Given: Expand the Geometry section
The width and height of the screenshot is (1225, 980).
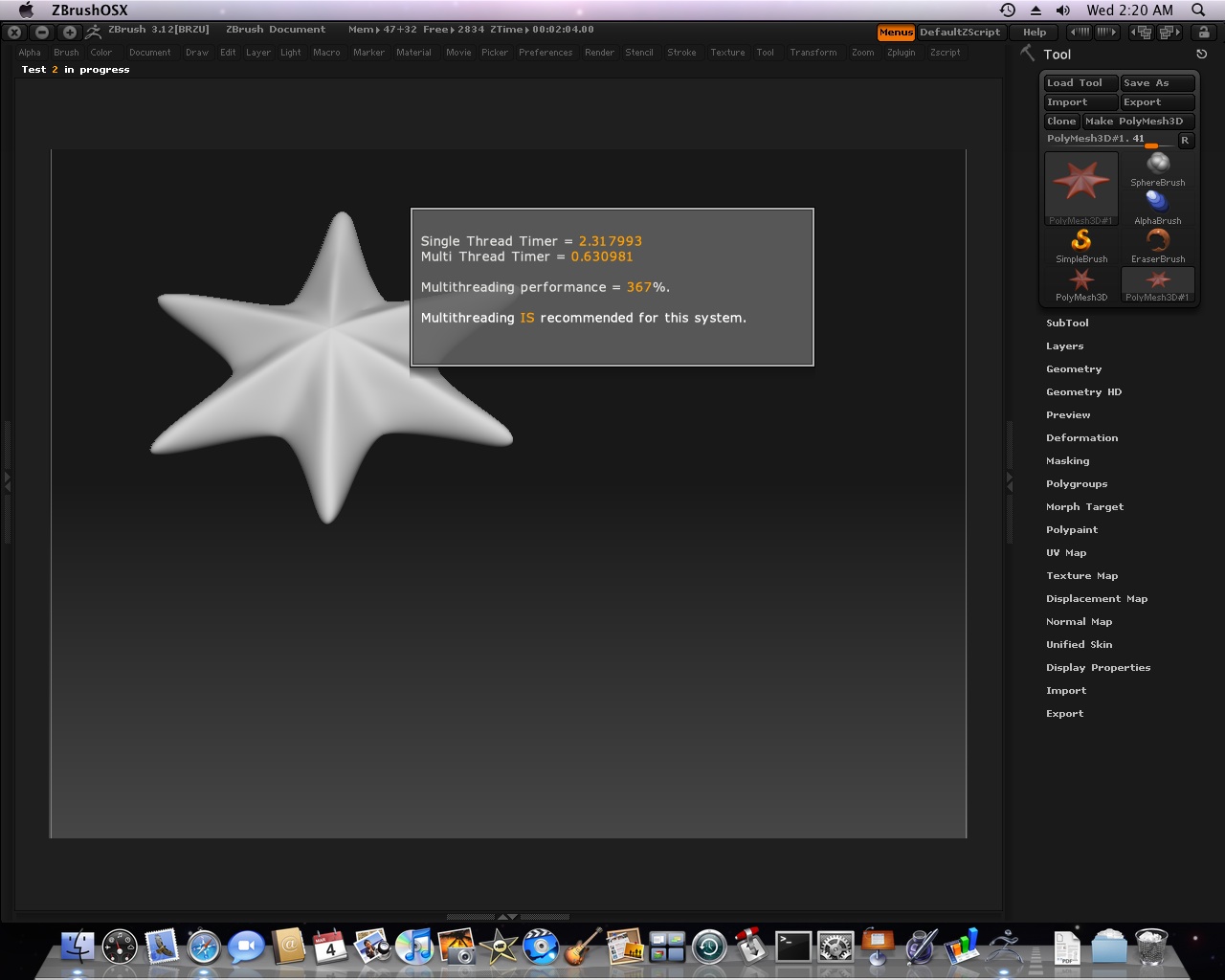Looking at the screenshot, I should coord(1074,369).
